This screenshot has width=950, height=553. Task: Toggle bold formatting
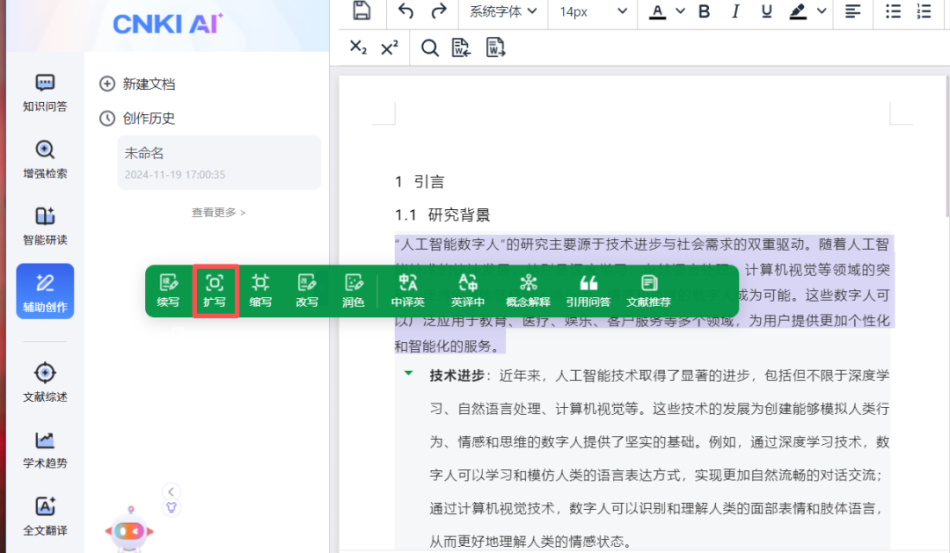(704, 12)
